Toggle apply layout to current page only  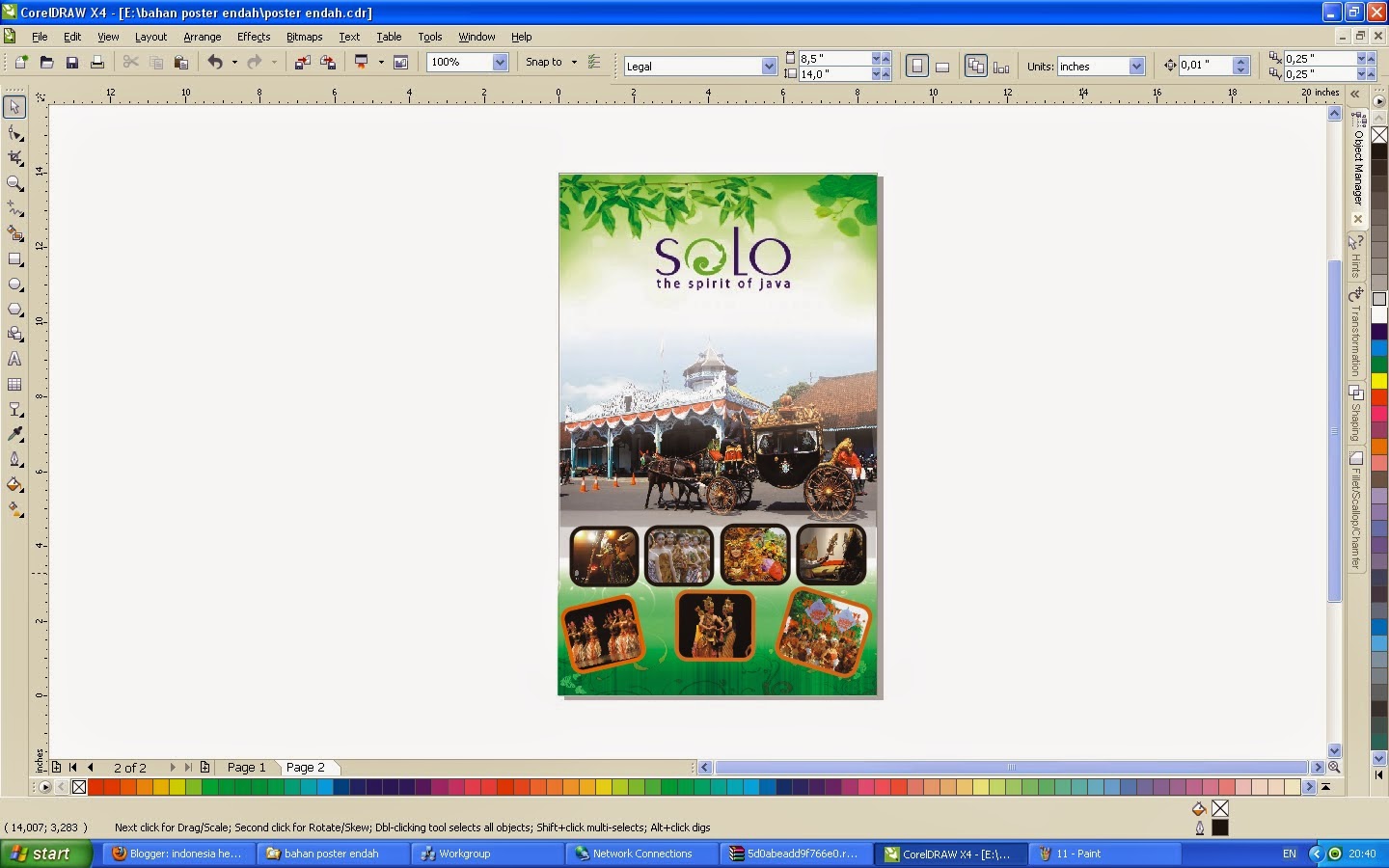[1001, 66]
